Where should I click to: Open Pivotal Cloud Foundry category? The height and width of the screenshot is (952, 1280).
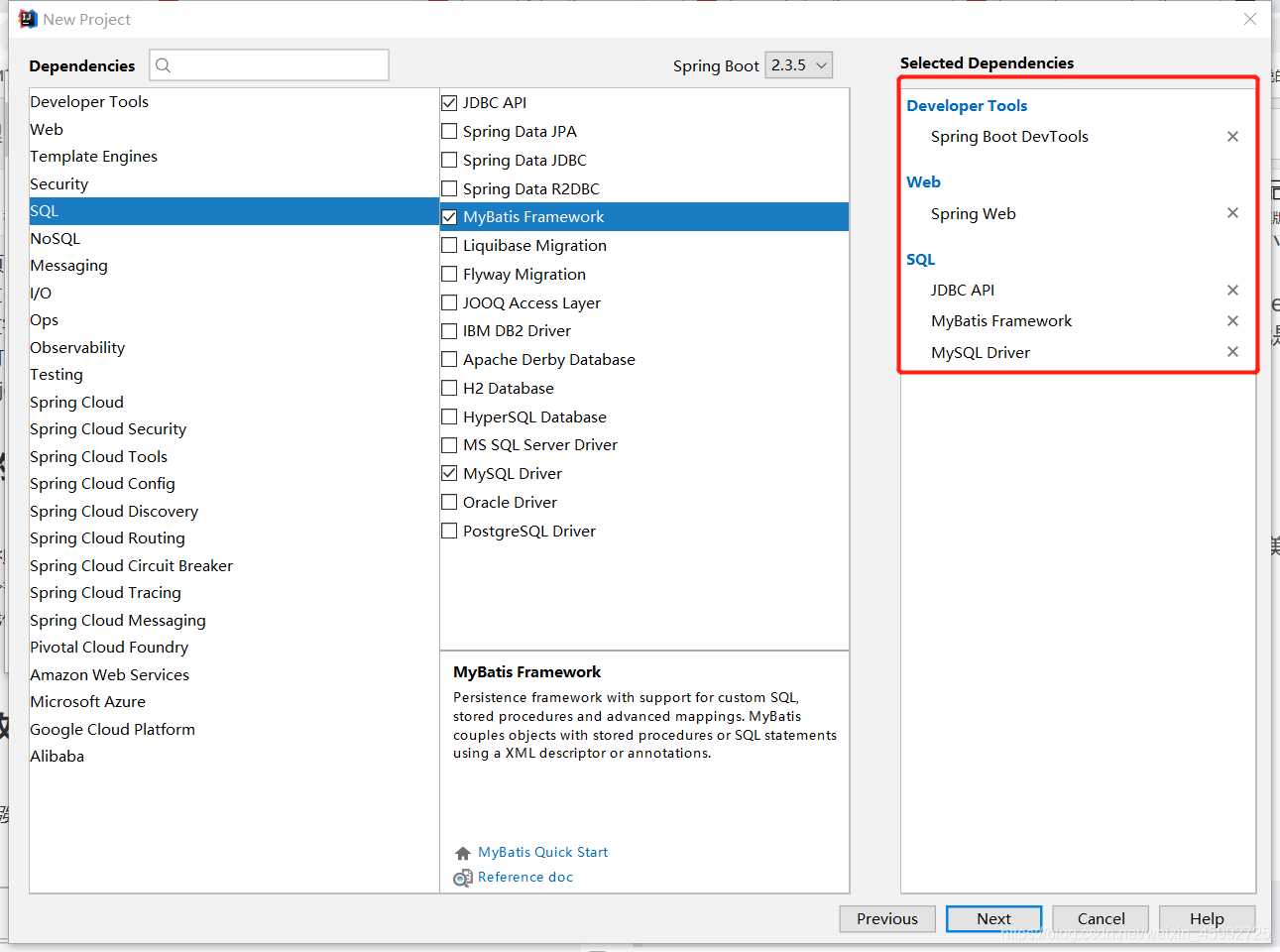point(234,648)
